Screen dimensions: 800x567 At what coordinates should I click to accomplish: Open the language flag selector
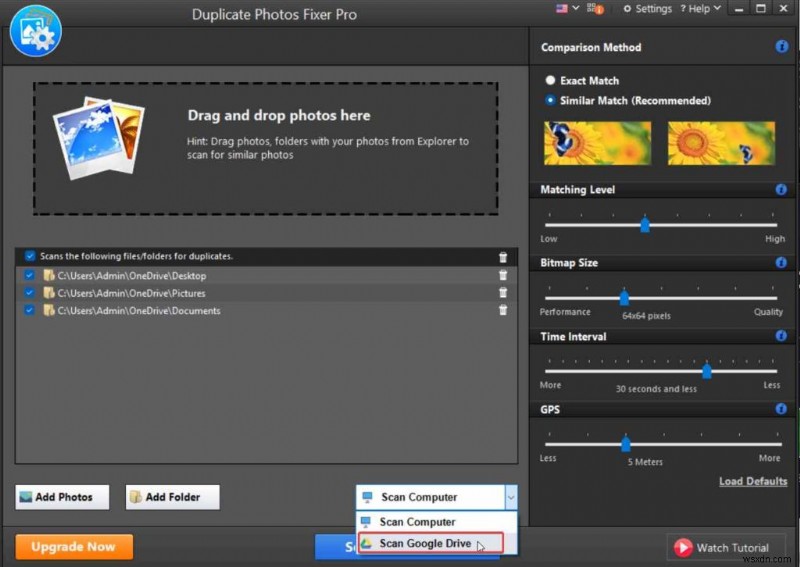click(x=561, y=8)
